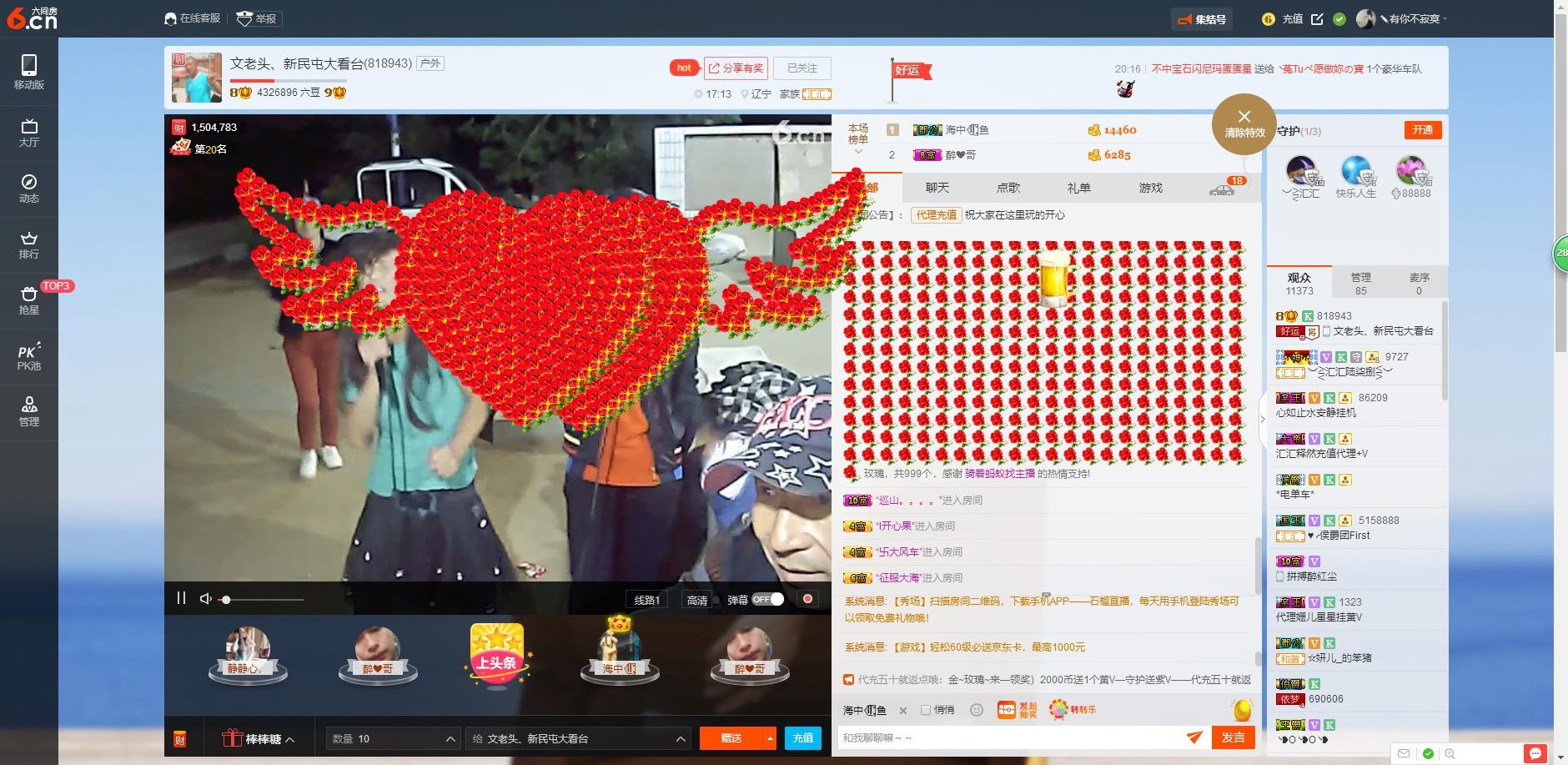This screenshot has width=1568, height=765.
Task: Click 发起抽奖 lottery icon
Action: pos(1018,710)
